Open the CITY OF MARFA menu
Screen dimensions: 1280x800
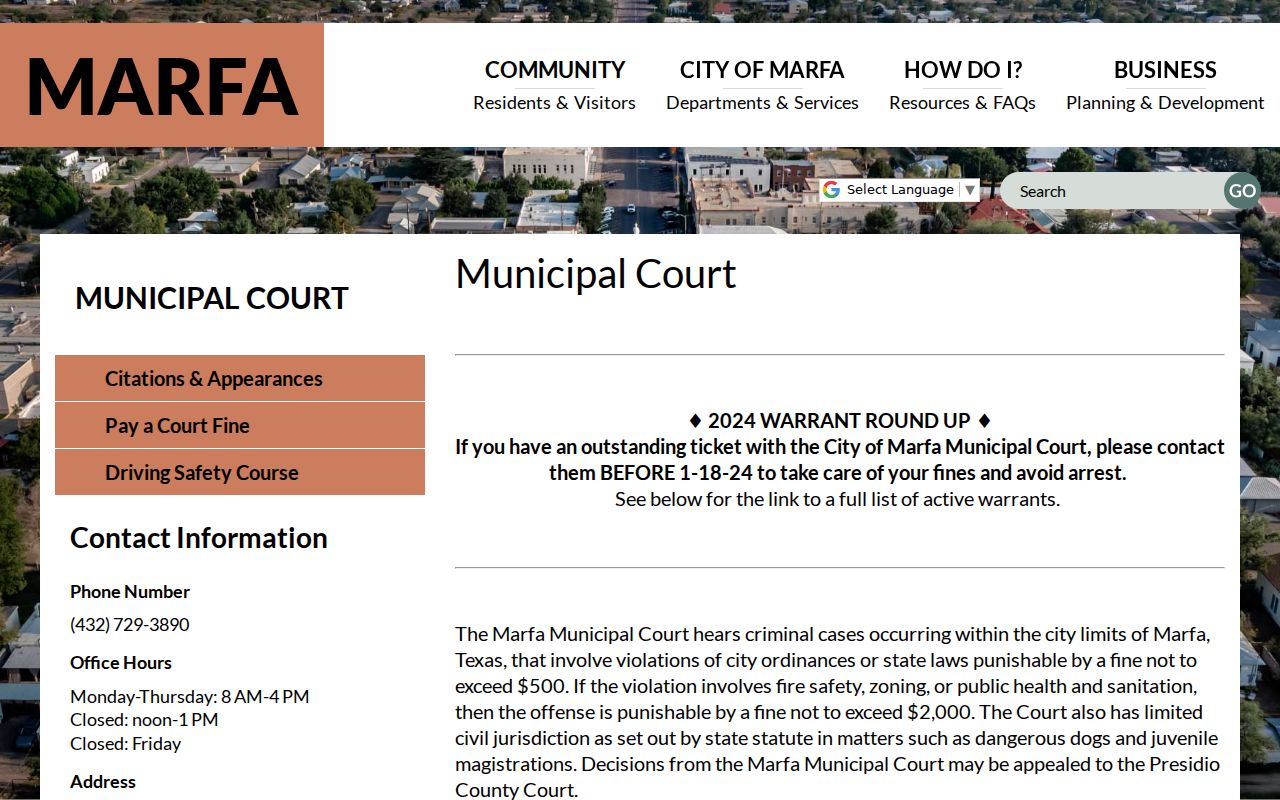[x=762, y=85]
